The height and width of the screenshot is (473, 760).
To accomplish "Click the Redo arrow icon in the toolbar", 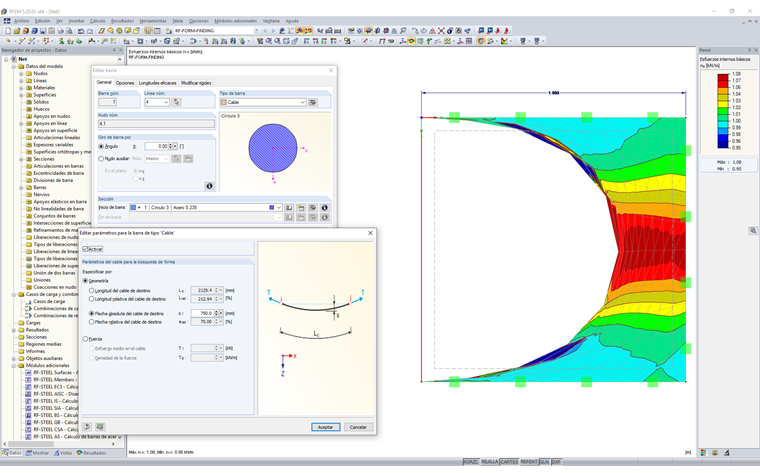I will click(x=90, y=31).
